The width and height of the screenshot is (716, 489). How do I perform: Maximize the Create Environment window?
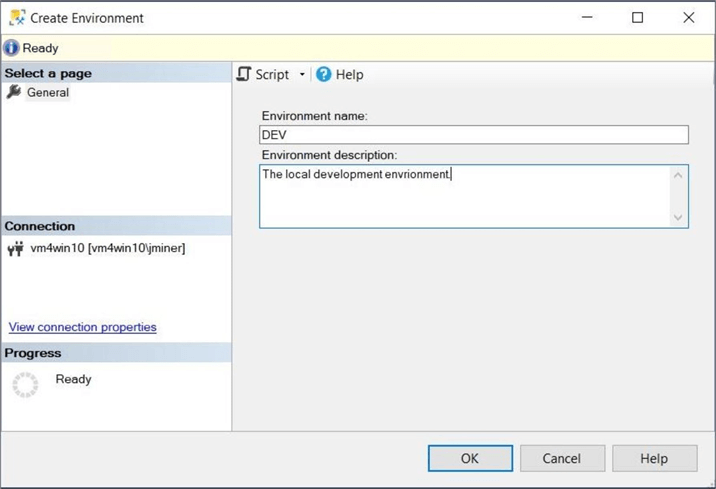coord(637,17)
